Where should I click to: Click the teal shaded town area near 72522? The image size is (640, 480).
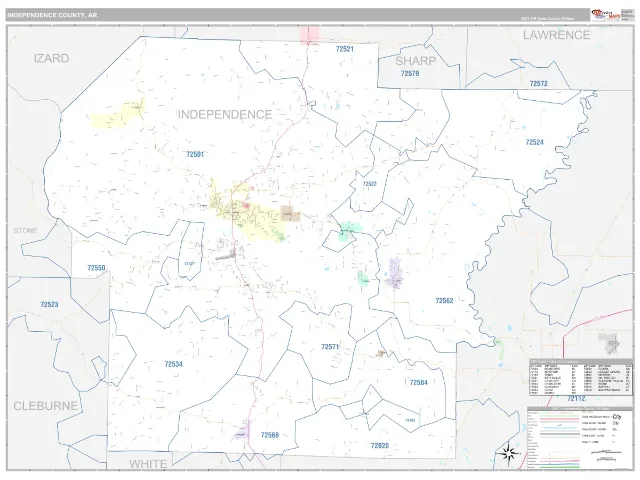349,232
